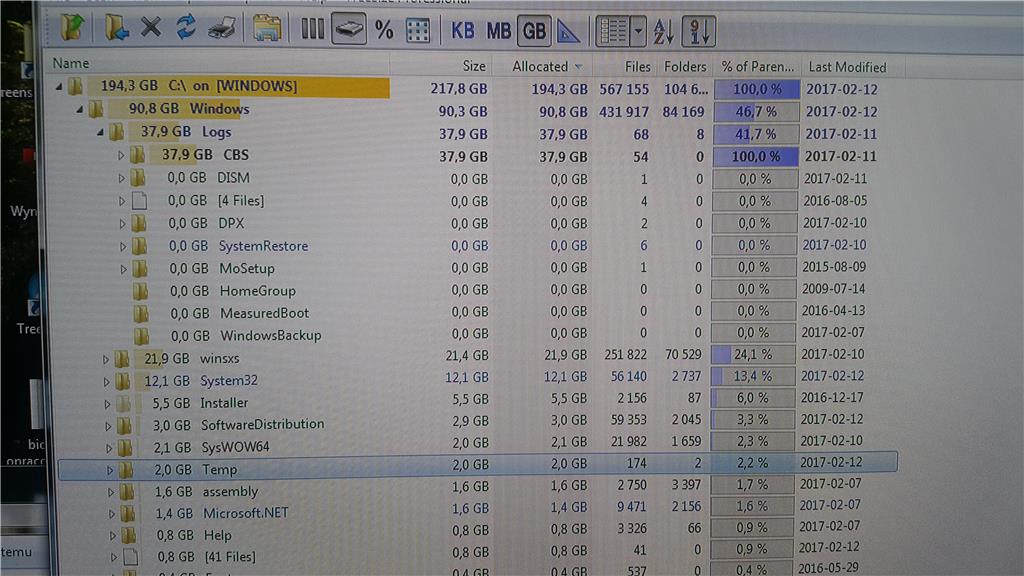The width and height of the screenshot is (1024, 576).
Task: Select the [41 Files] entry name
Action: click(x=230, y=557)
